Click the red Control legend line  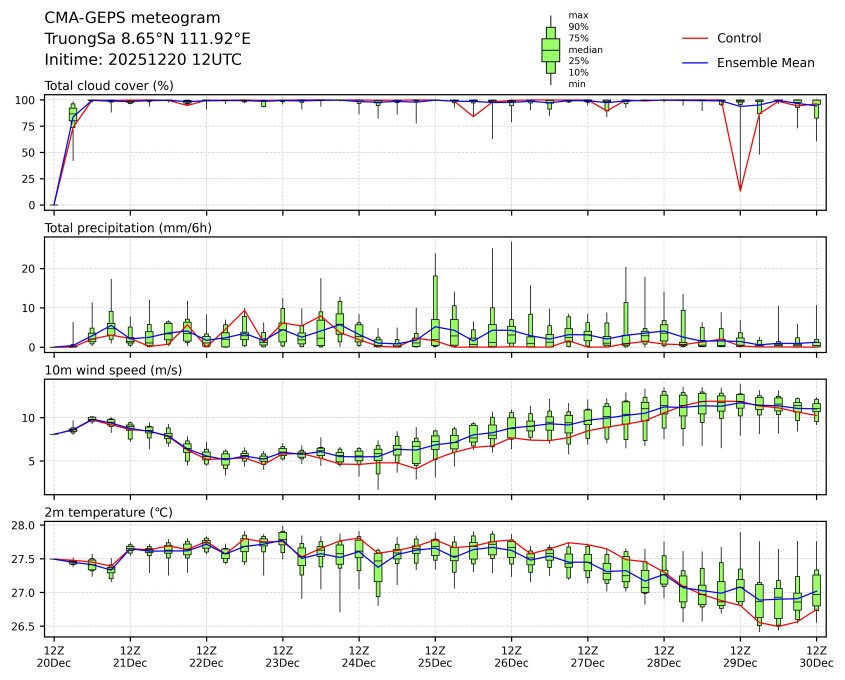click(x=695, y=38)
